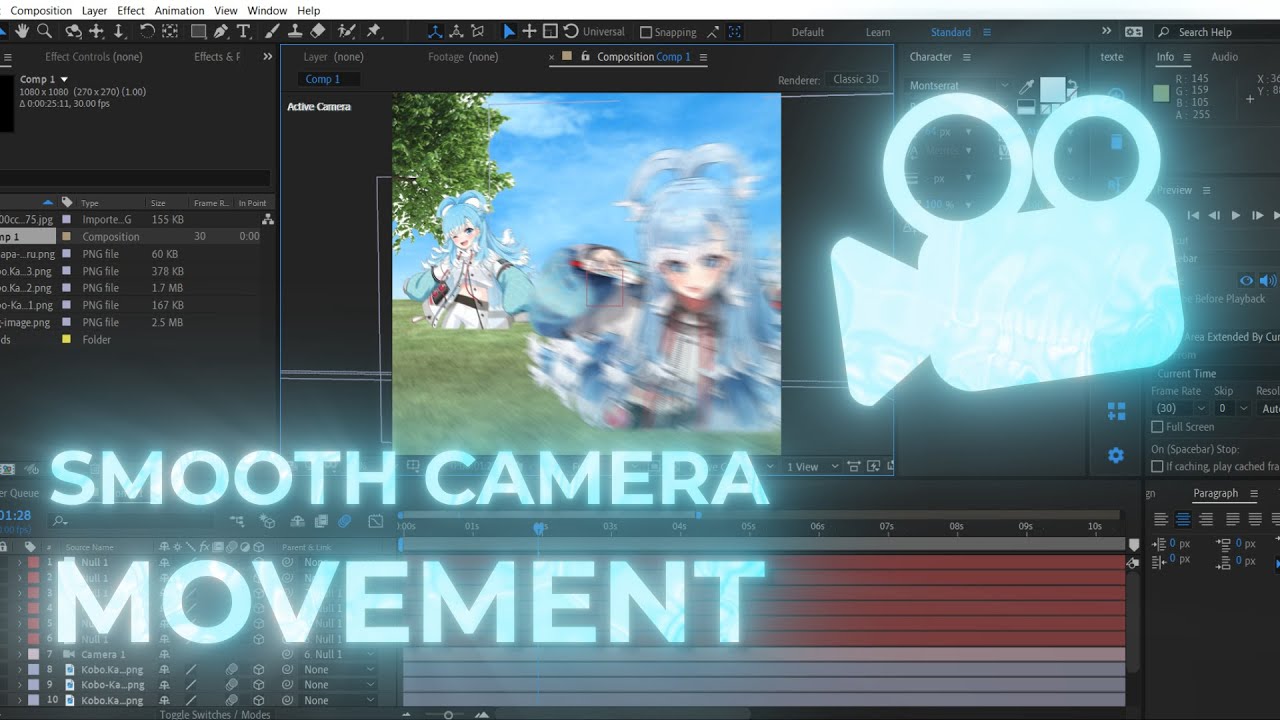Check If caching, play cached frames
This screenshot has height=720, width=1280.
click(x=1157, y=467)
